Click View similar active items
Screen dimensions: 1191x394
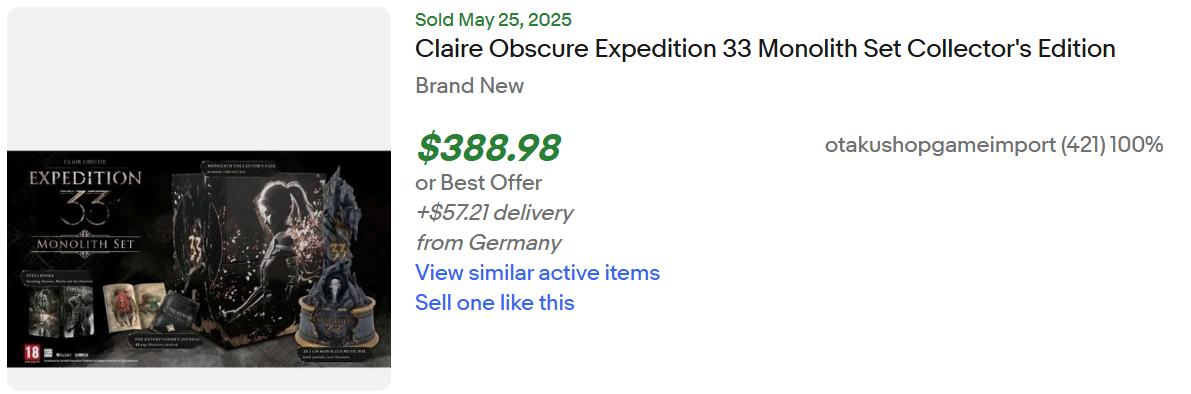[x=537, y=273]
